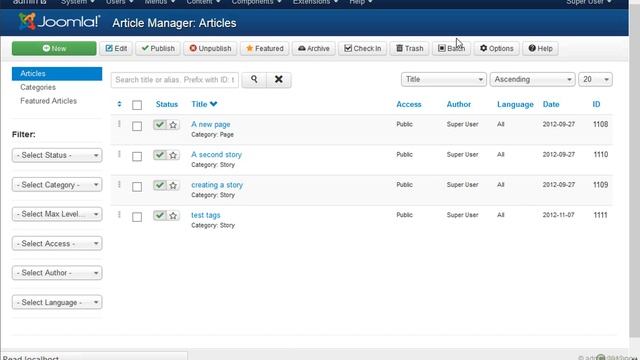Screen dimensions: 640x360
Task: Clear the search with the X button
Action: coord(279,80)
